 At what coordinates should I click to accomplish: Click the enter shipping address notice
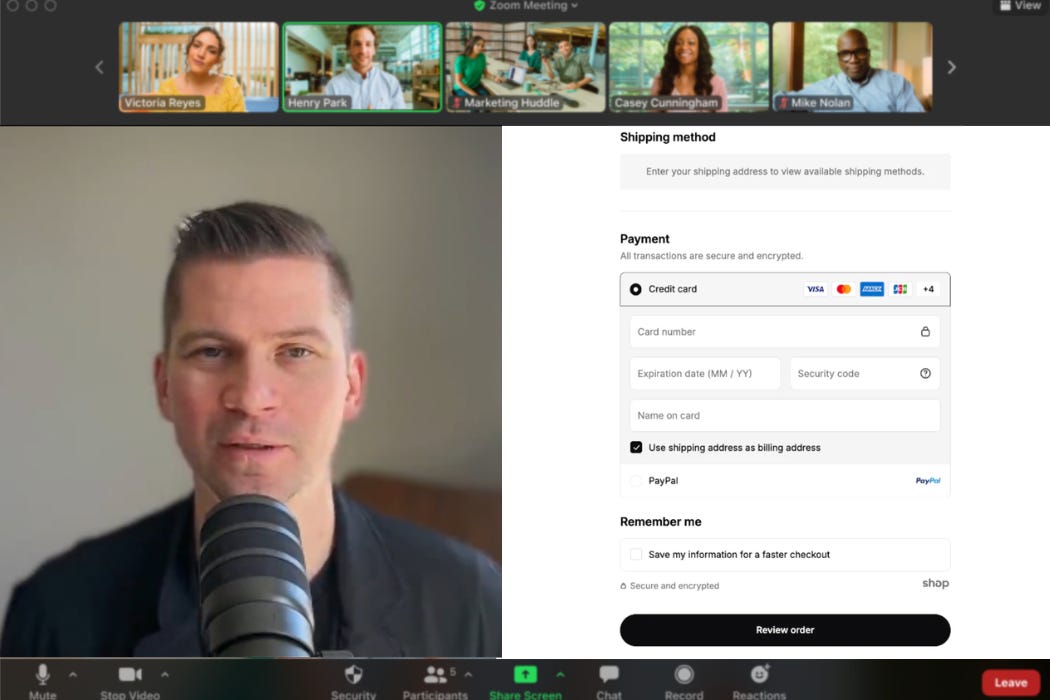click(785, 171)
